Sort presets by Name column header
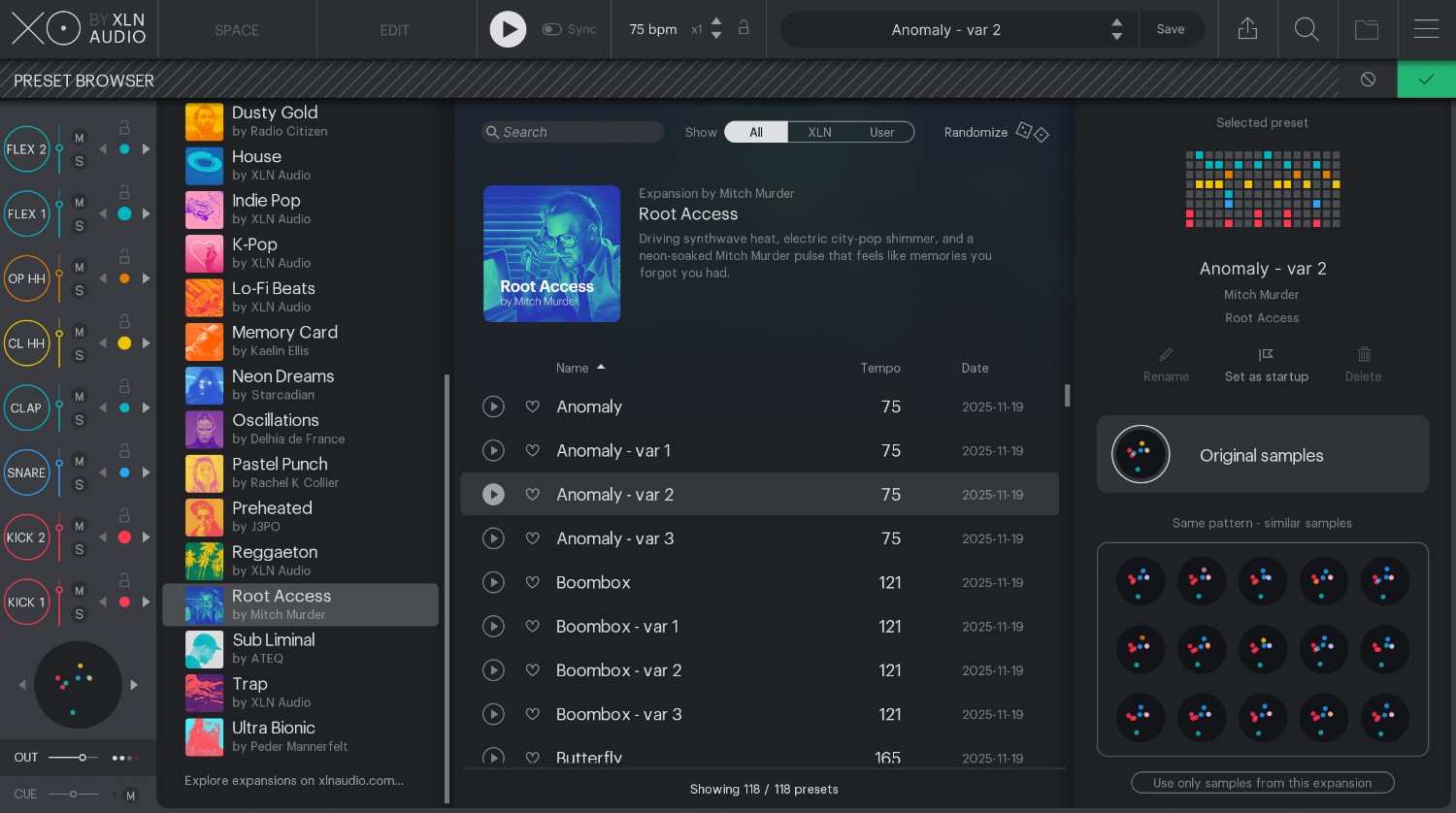The image size is (1456, 813). [x=573, y=368]
